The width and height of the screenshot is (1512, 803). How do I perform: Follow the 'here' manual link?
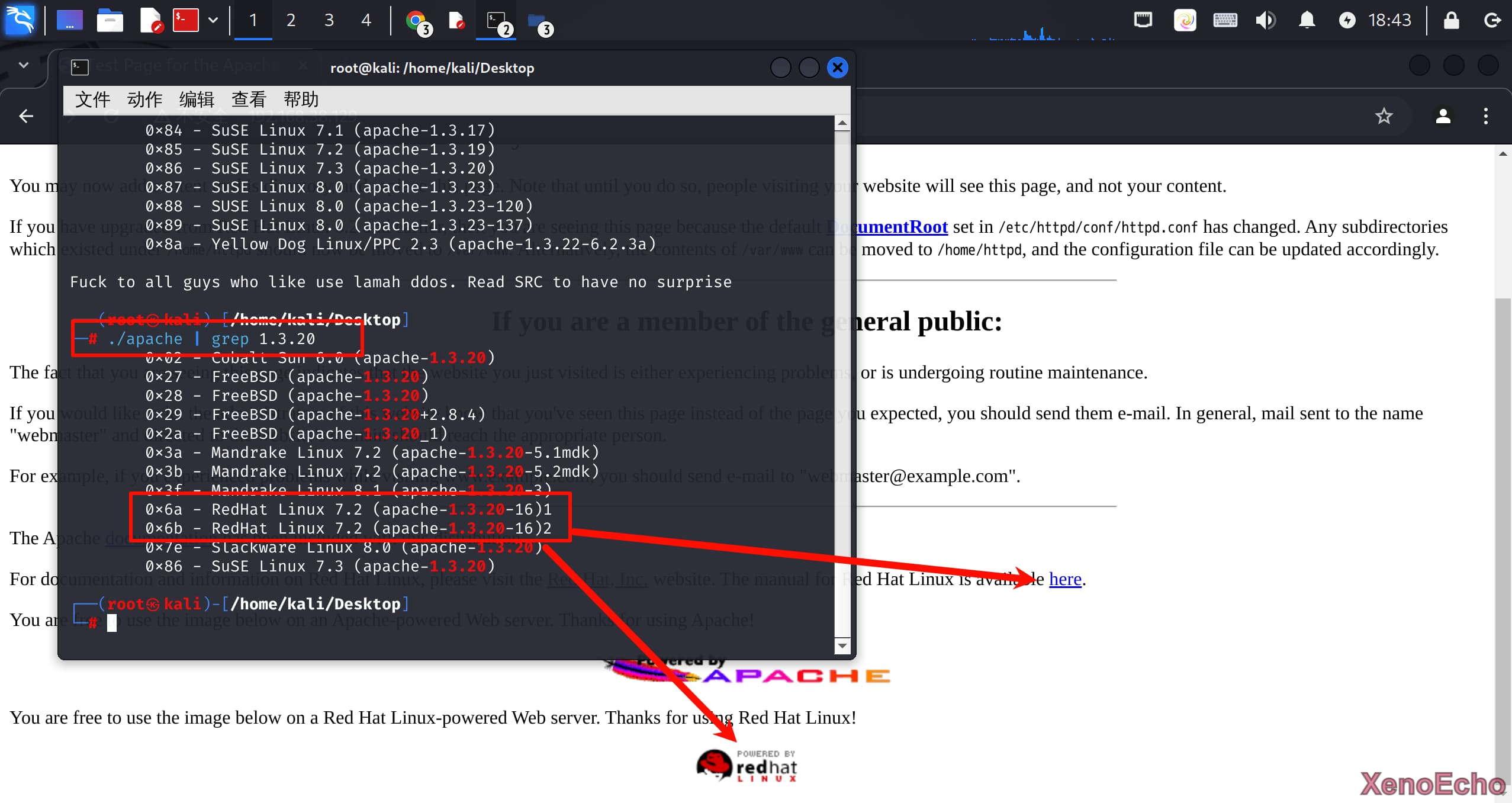click(x=1064, y=579)
